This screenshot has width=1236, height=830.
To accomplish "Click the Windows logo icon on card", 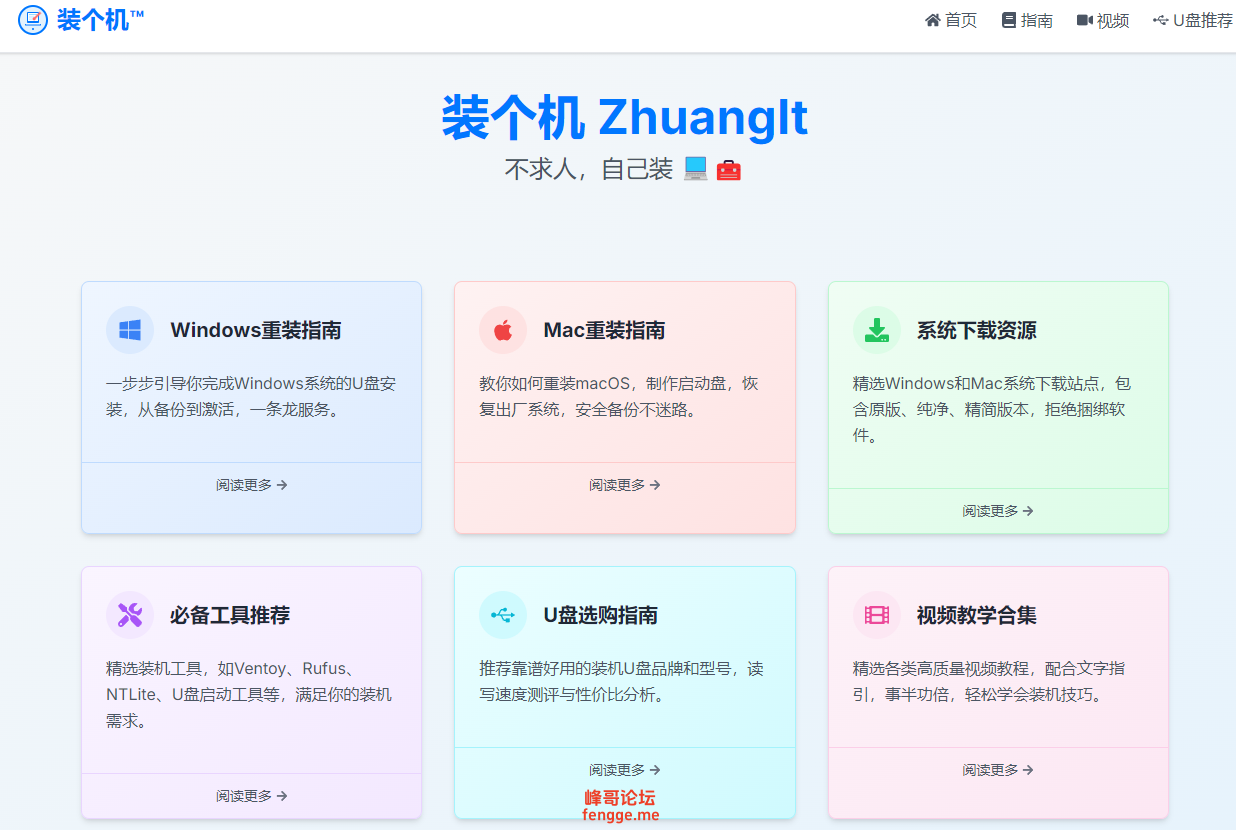I will pyautogui.click(x=130, y=330).
